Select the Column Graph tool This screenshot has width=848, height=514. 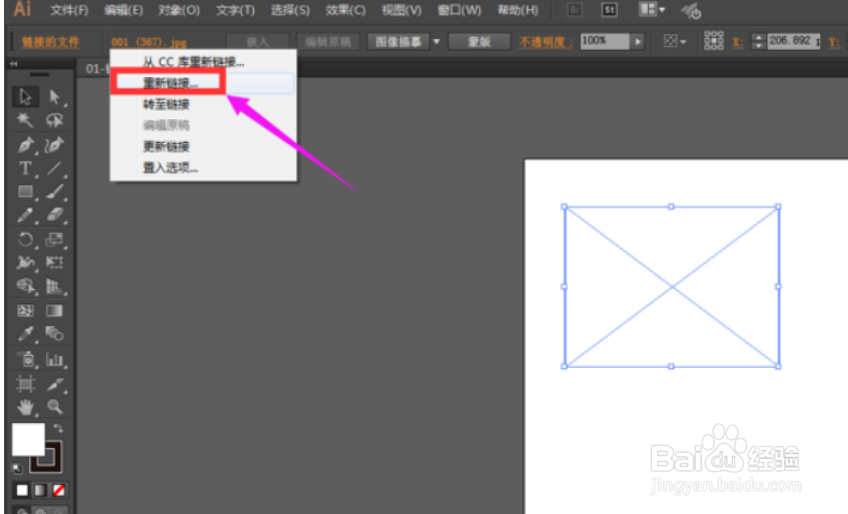(x=54, y=359)
